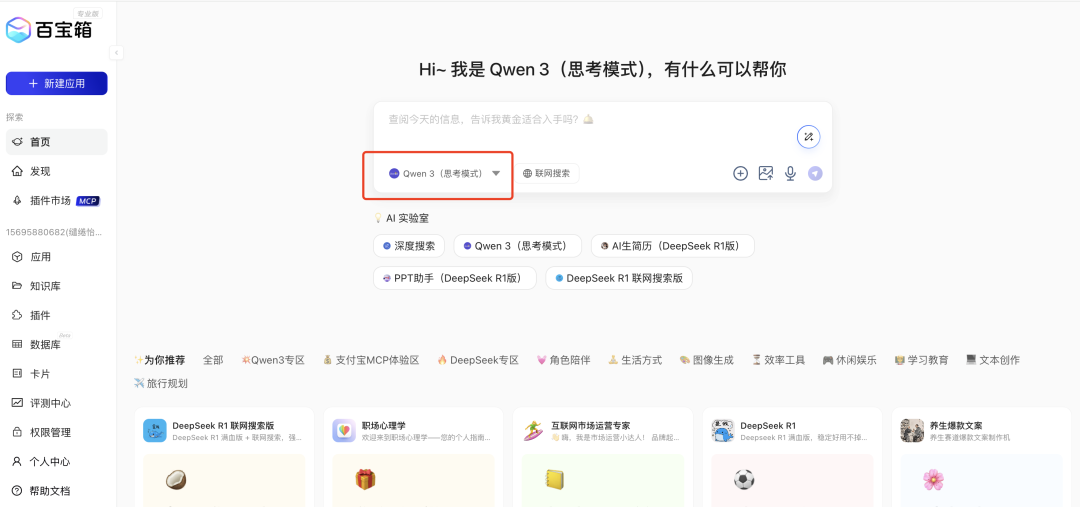Click the magic wand prompt optimize icon
The width and height of the screenshot is (1080, 507).
pyautogui.click(x=809, y=137)
